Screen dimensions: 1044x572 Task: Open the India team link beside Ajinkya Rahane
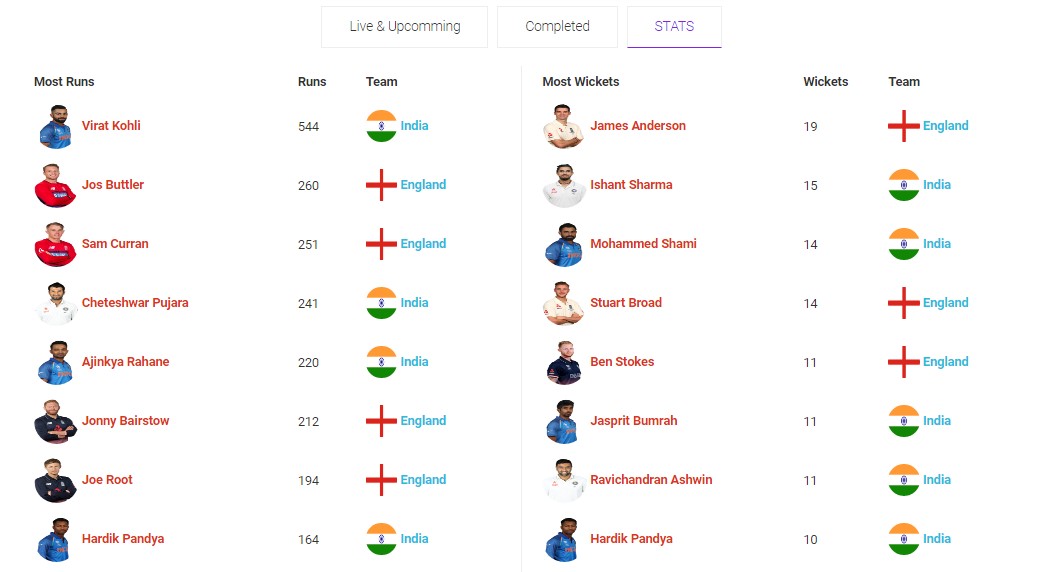[414, 362]
